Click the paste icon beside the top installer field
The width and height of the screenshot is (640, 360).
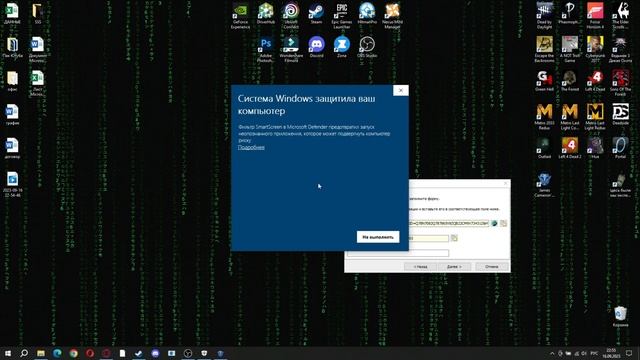[x=503, y=223]
